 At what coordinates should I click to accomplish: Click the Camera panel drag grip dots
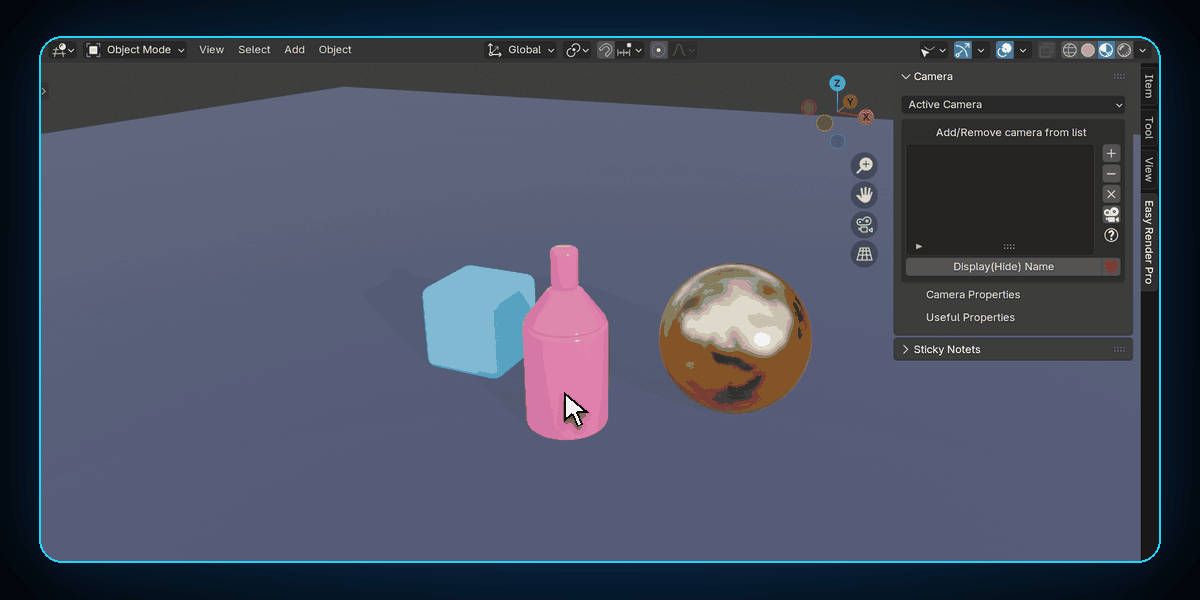[x=1119, y=76]
